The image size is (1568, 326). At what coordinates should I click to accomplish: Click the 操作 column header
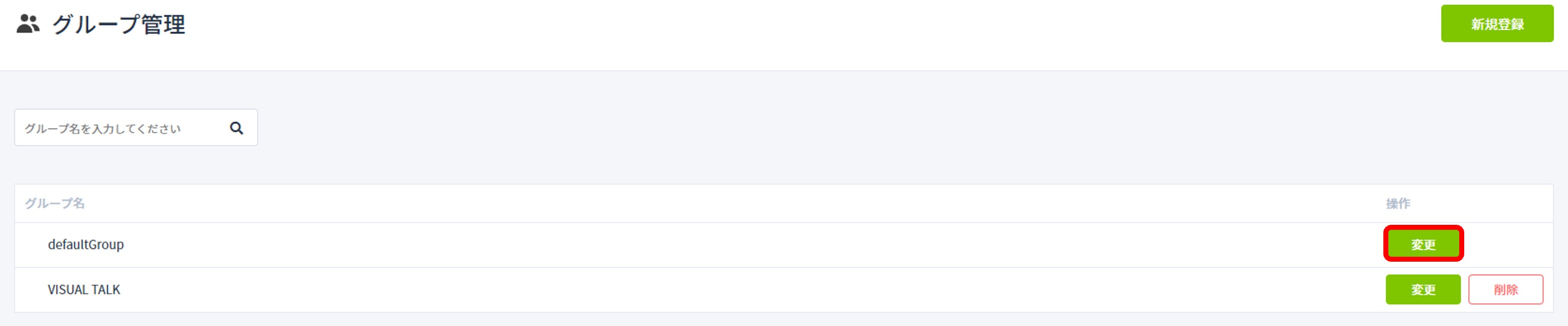[1397, 203]
